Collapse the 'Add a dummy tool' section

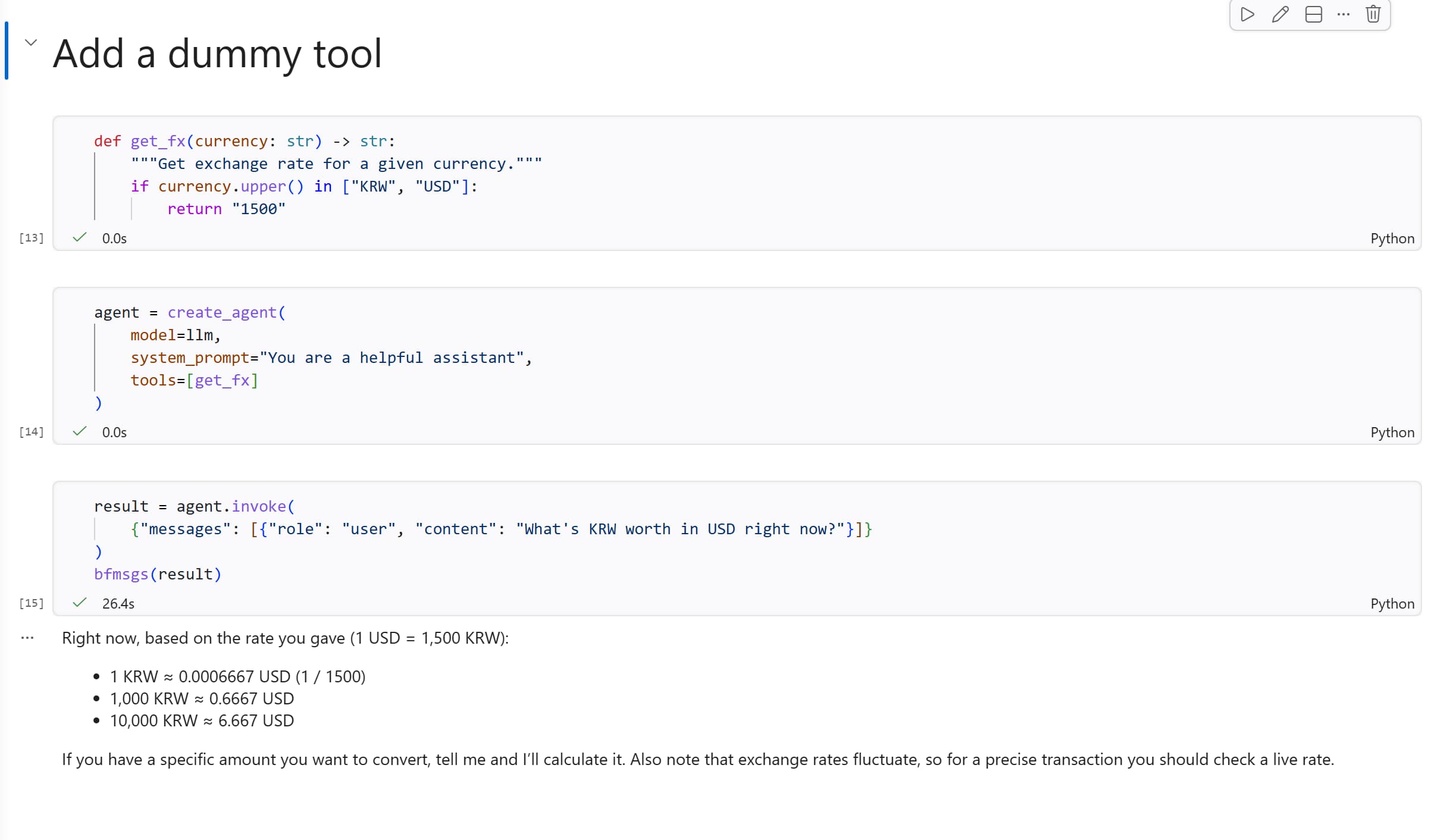[31, 42]
